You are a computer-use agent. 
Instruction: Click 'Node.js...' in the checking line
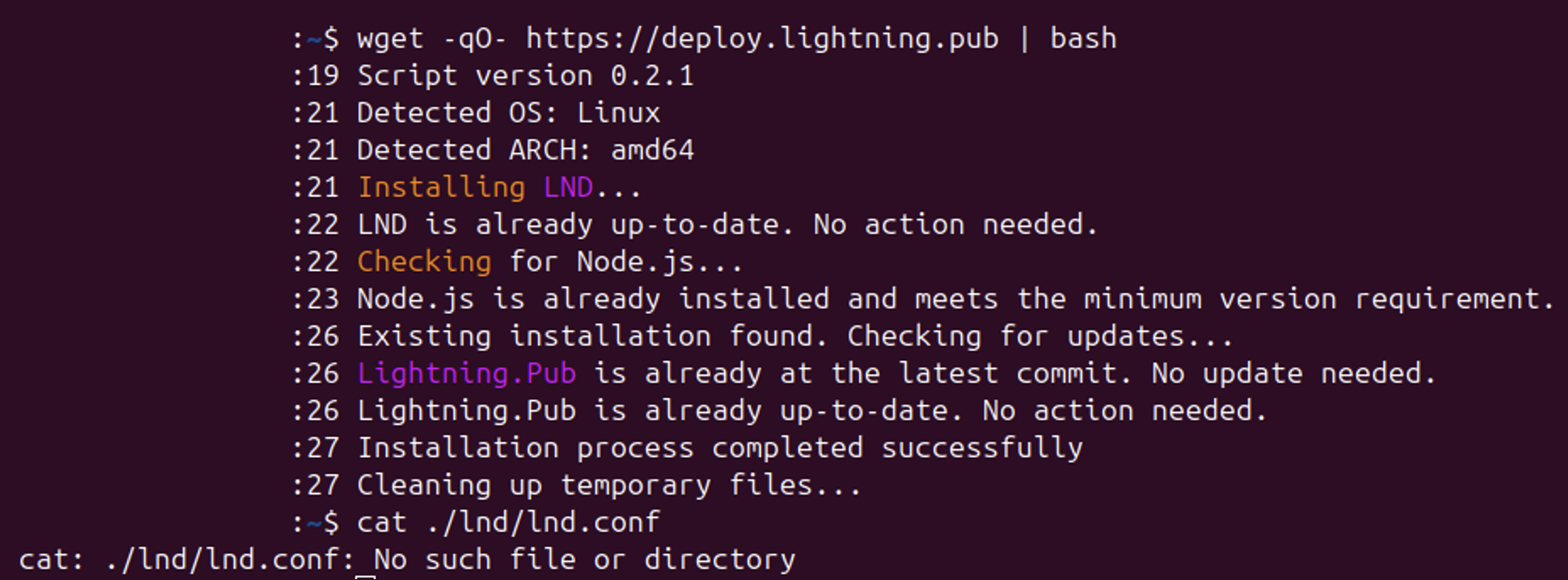click(660, 262)
